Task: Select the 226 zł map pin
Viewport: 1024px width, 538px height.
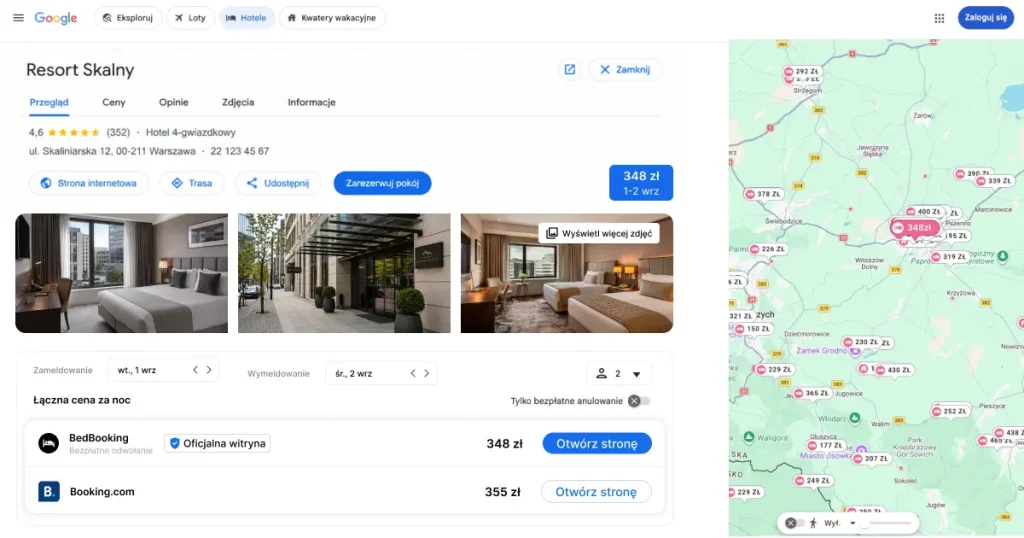Action: pyautogui.click(x=767, y=249)
